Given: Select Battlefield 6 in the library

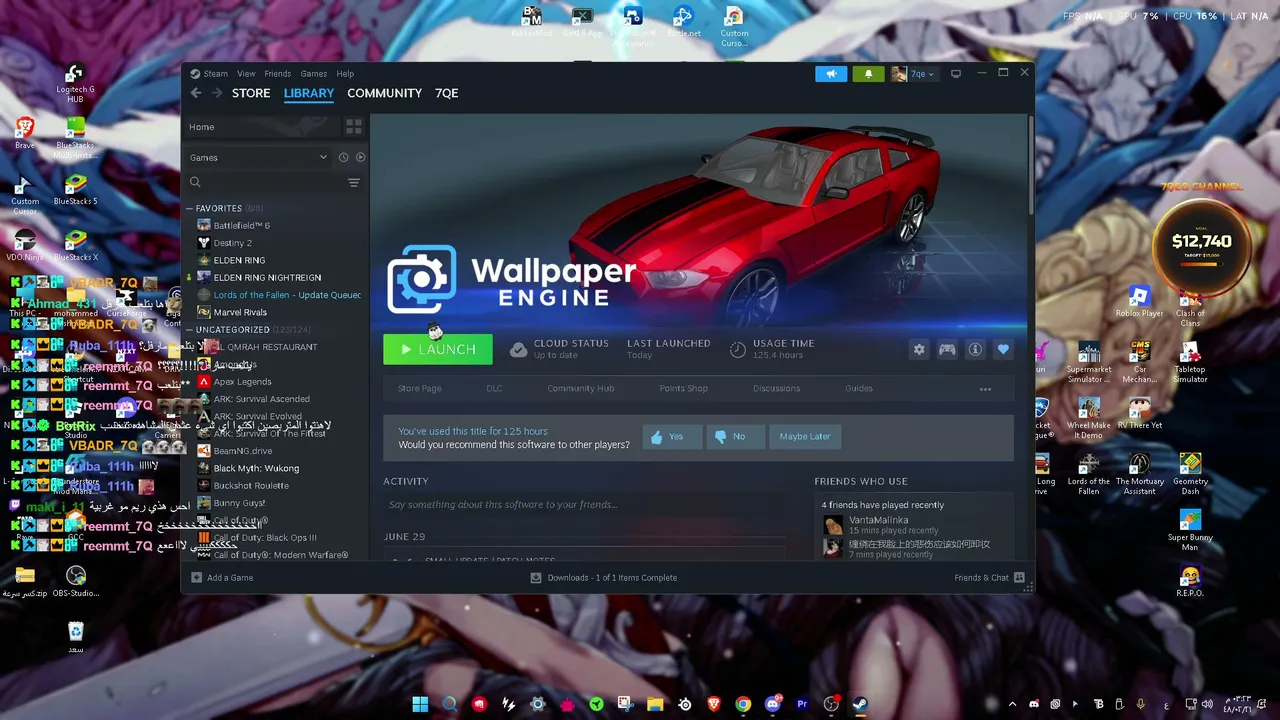Looking at the screenshot, I should click(x=241, y=226).
